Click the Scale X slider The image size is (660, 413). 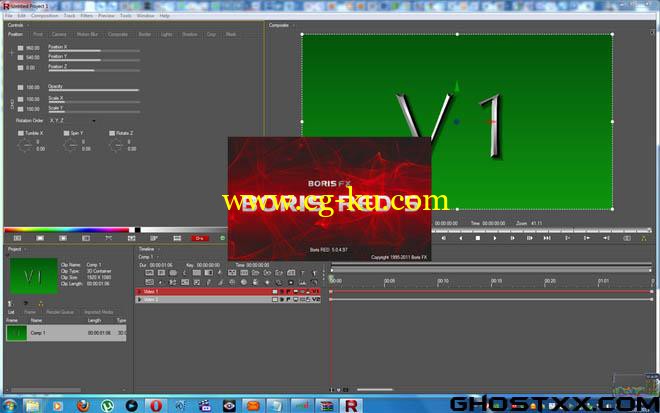pos(93,102)
